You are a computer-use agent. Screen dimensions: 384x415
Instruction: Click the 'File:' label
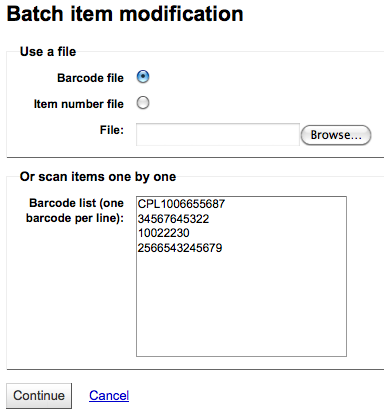coord(112,130)
